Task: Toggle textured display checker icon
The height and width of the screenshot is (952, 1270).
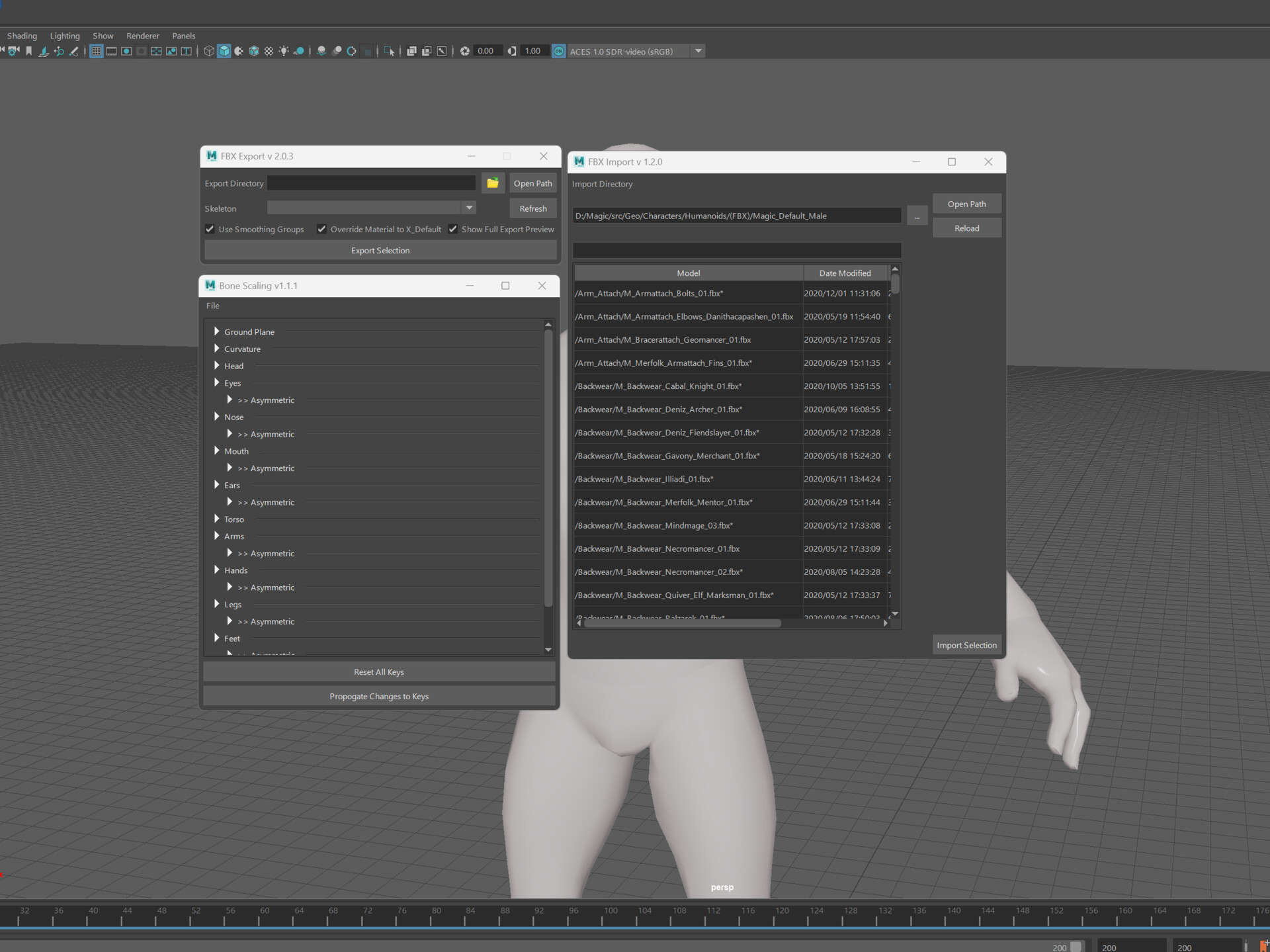Action: click(x=269, y=51)
